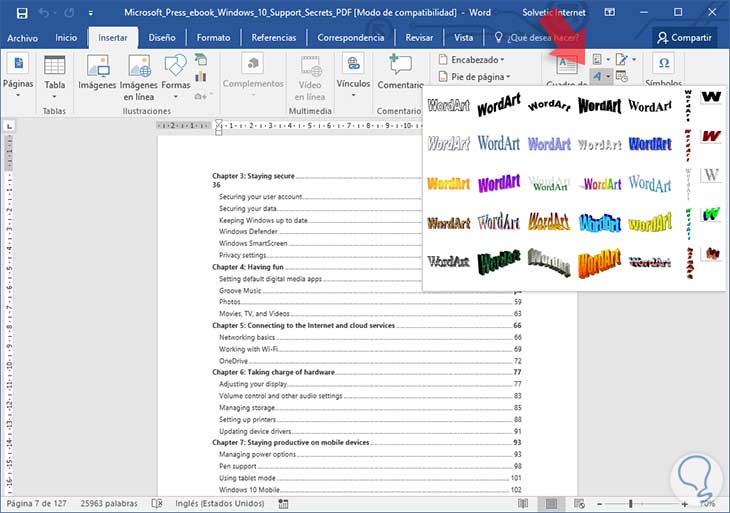Expand the Páginas dropdown arrow
Viewport: 730px width, 513px height.
tap(18, 95)
